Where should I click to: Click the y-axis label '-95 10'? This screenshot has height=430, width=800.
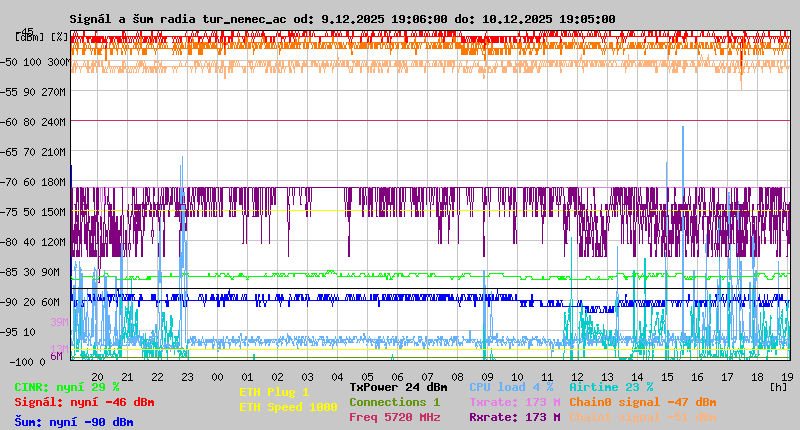coord(18,332)
